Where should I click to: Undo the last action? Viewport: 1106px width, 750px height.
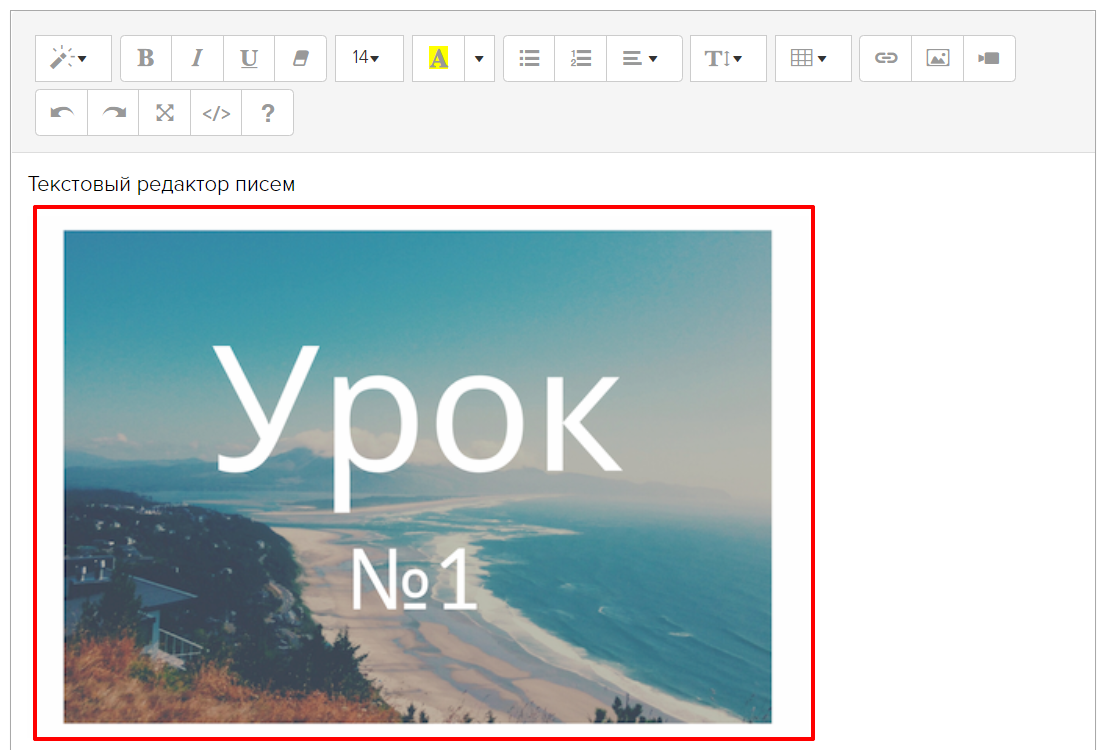point(62,113)
